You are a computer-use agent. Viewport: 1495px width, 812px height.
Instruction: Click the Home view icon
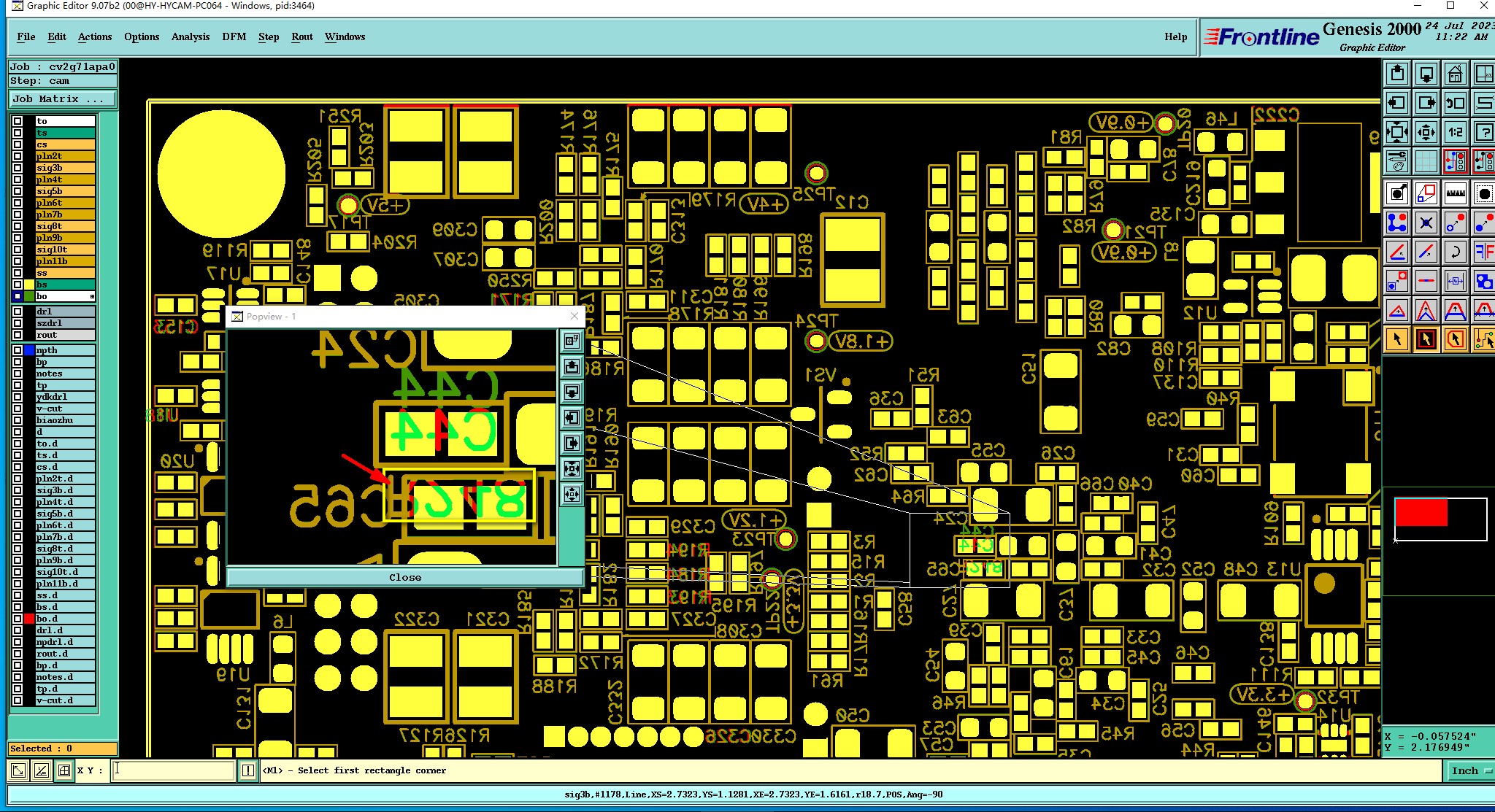pyautogui.click(x=1455, y=74)
